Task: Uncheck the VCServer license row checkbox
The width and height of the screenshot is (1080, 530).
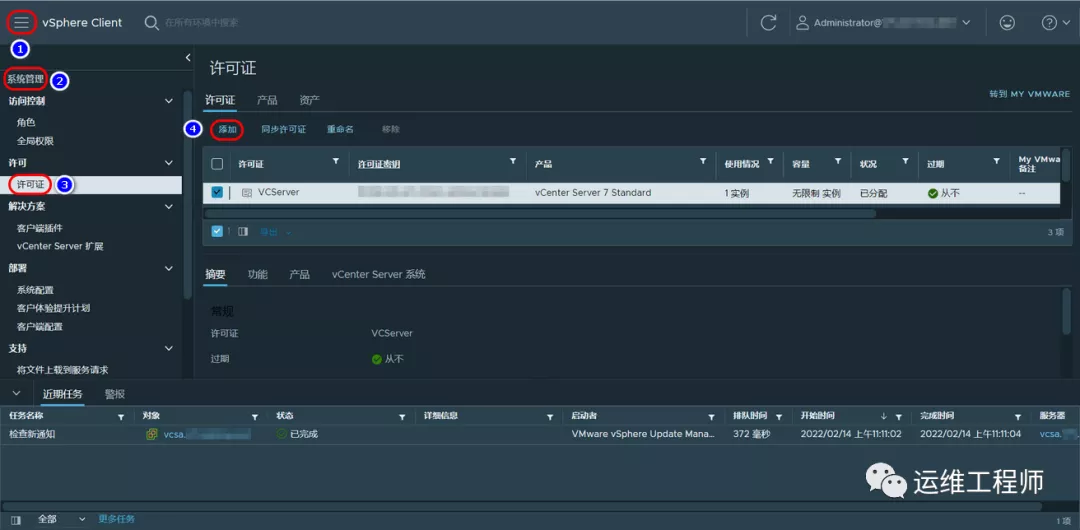Action: tap(217, 193)
